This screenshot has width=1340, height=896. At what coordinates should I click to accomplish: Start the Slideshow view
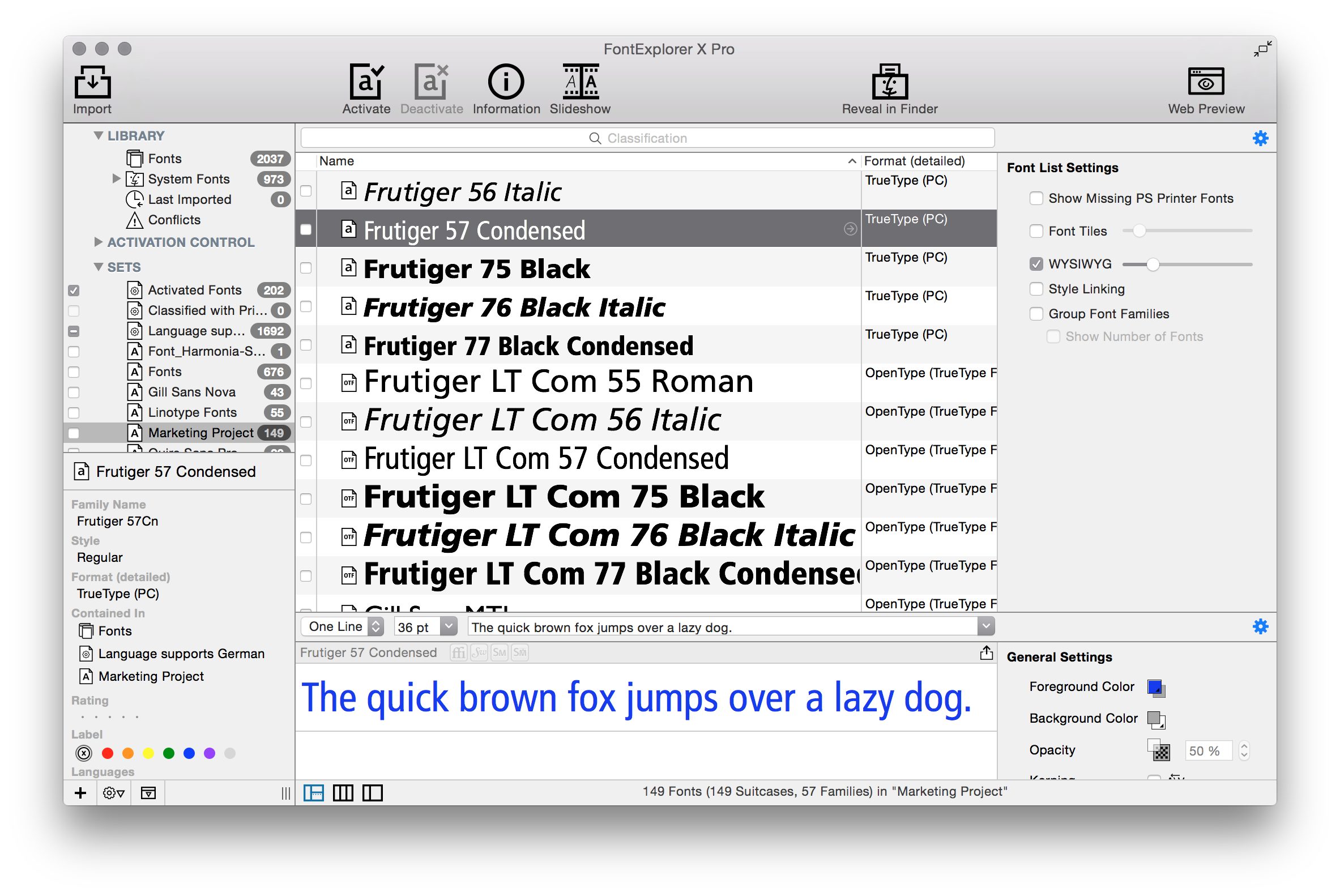pyautogui.click(x=580, y=82)
